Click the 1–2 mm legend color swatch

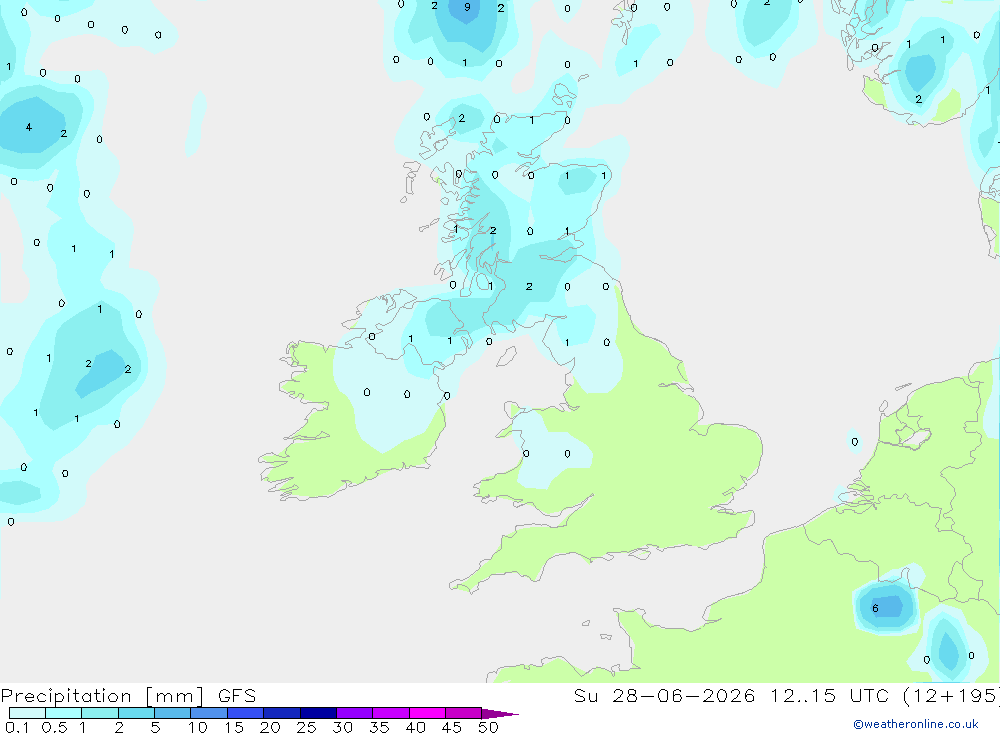coord(99,713)
